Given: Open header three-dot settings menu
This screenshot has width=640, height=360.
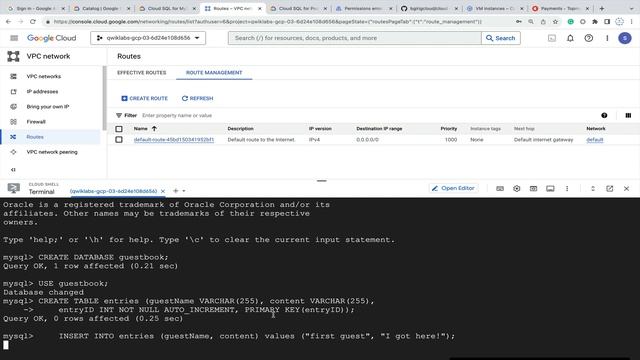Looking at the screenshot, I should point(607,38).
